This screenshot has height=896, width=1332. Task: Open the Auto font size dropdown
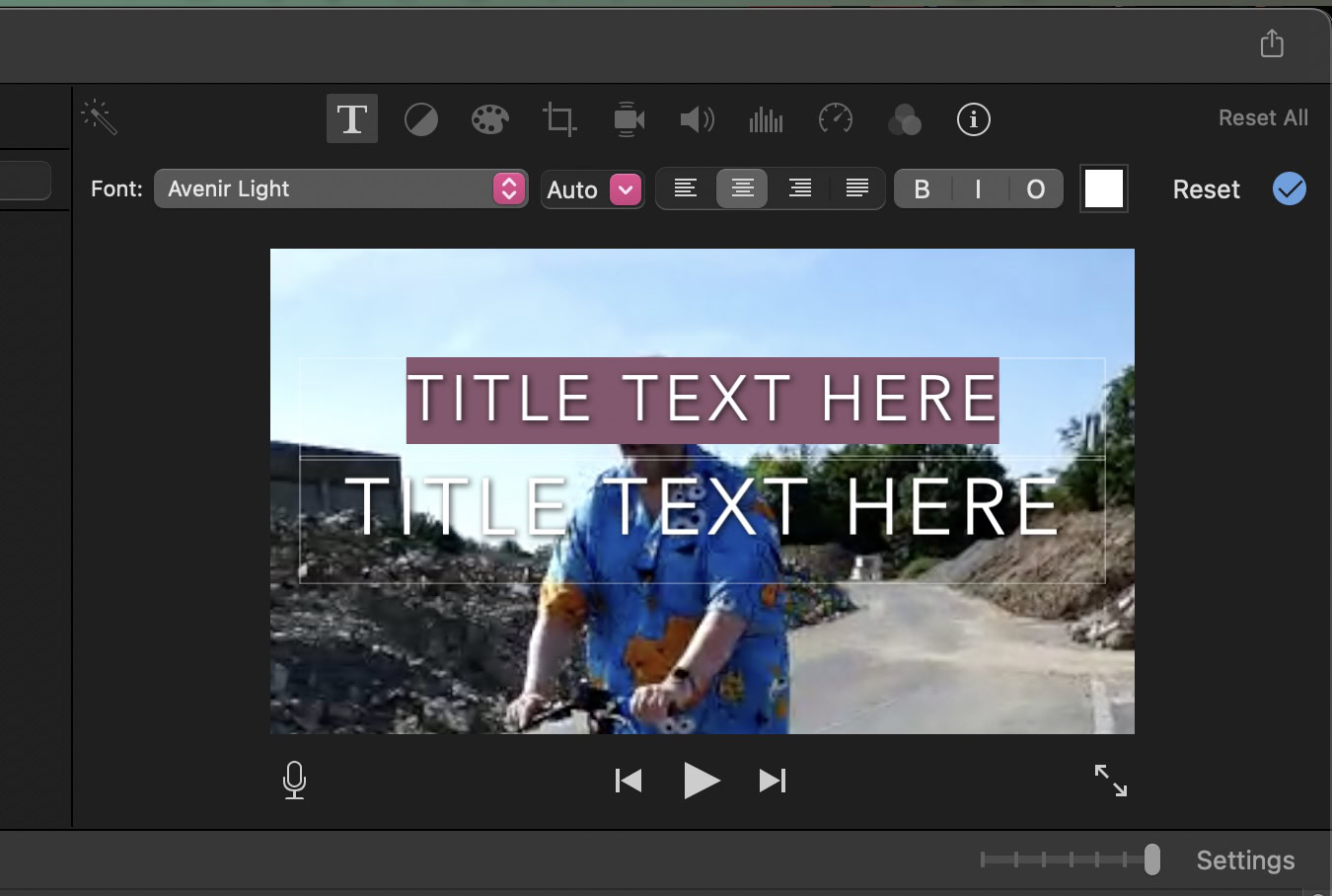592,189
